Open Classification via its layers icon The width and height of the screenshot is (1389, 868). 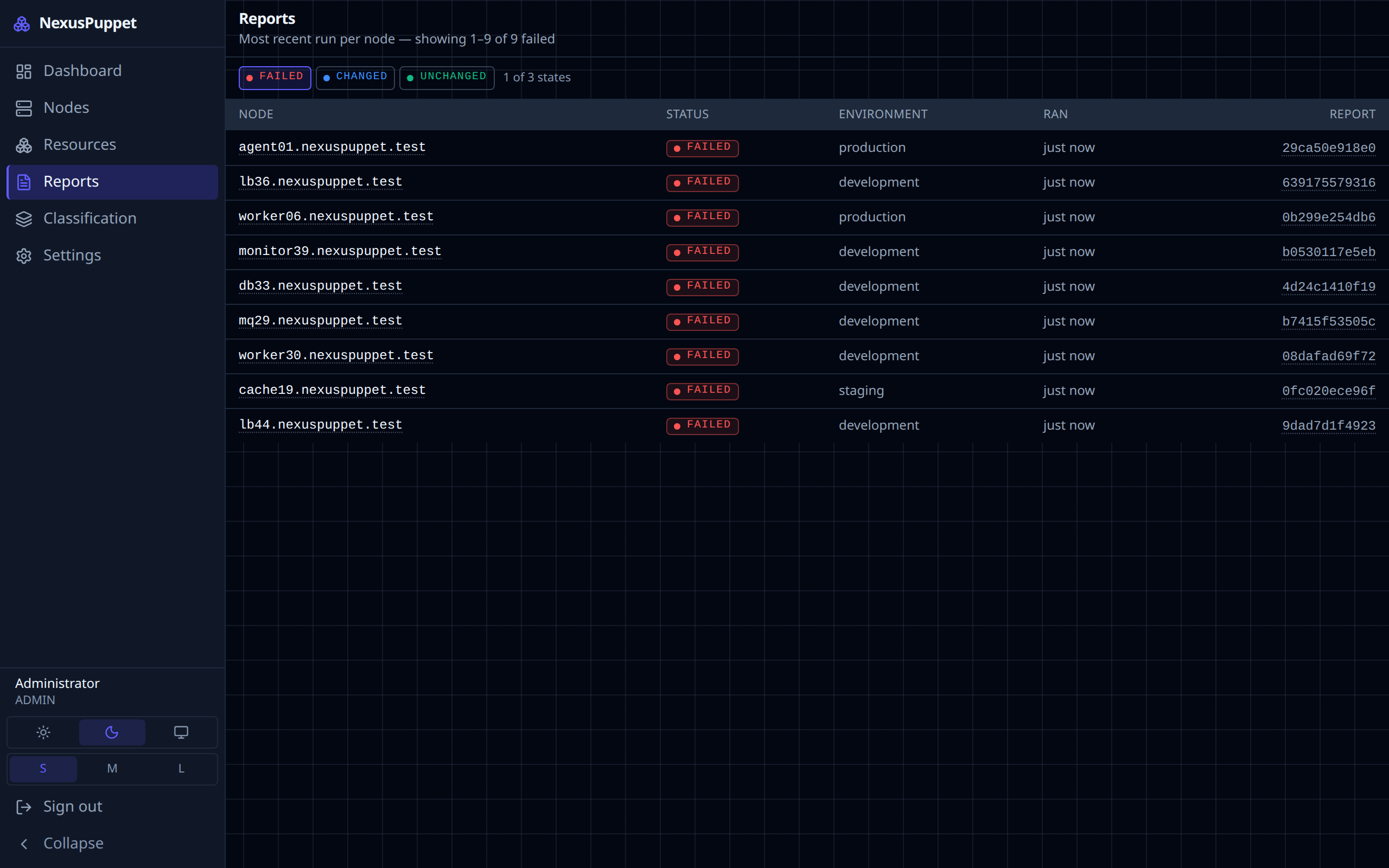[23, 219]
